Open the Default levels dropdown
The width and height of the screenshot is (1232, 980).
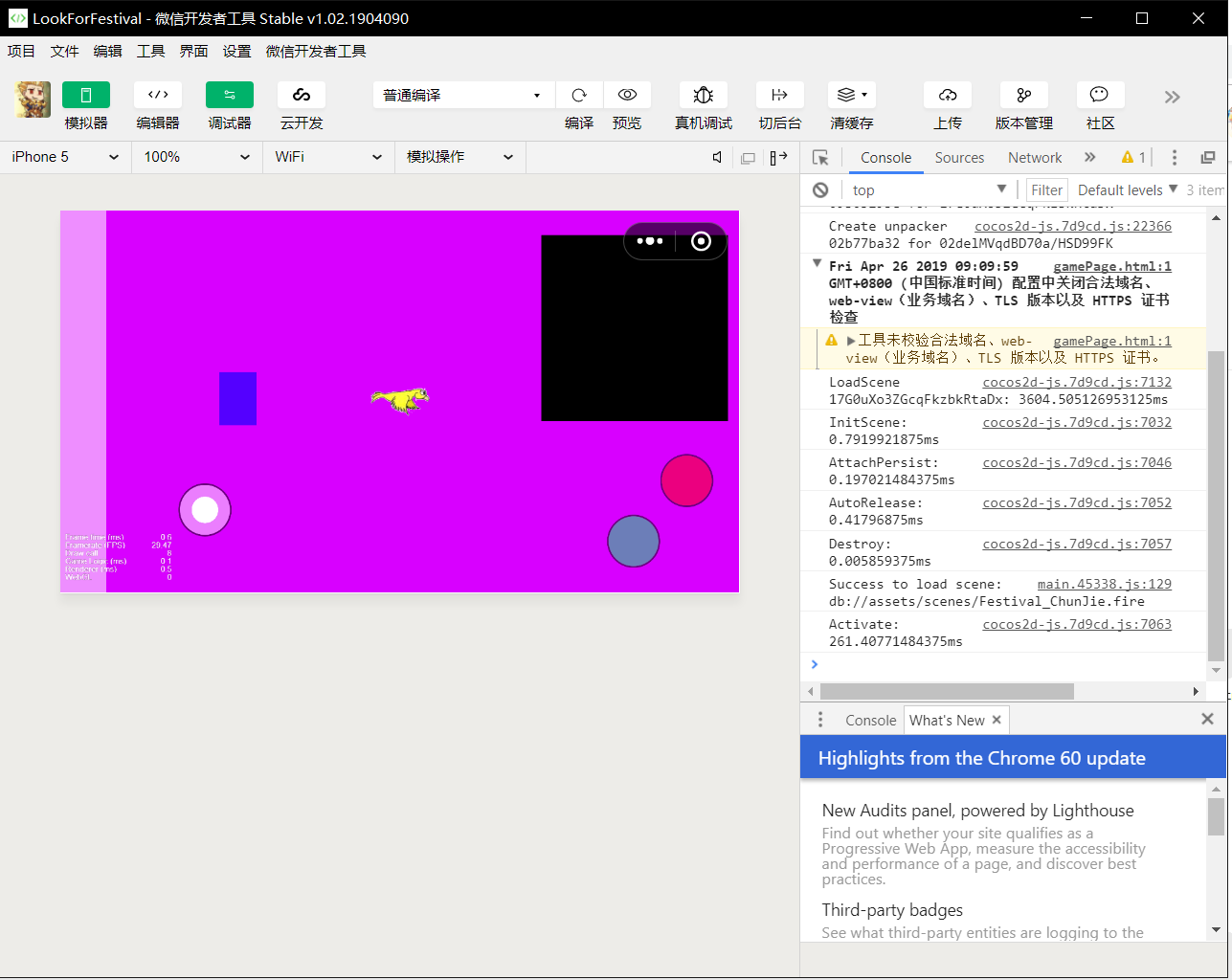[1128, 189]
